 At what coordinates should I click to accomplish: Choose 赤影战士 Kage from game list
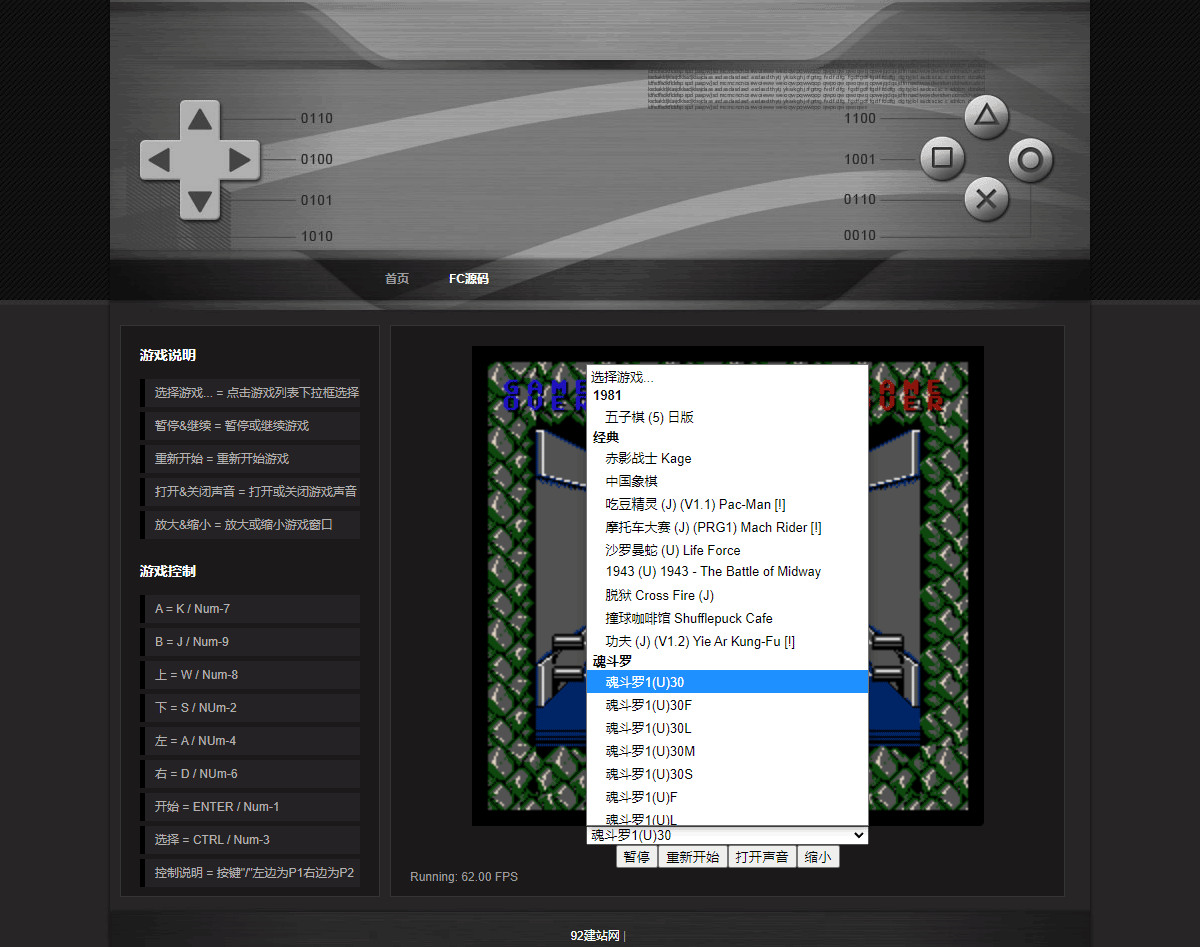coord(727,458)
